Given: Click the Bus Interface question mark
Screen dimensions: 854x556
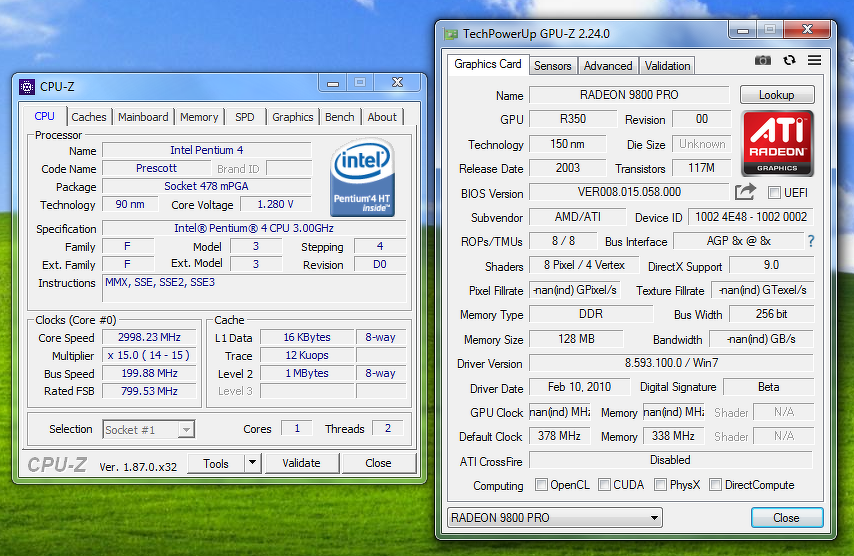Looking at the screenshot, I should click(811, 241).
